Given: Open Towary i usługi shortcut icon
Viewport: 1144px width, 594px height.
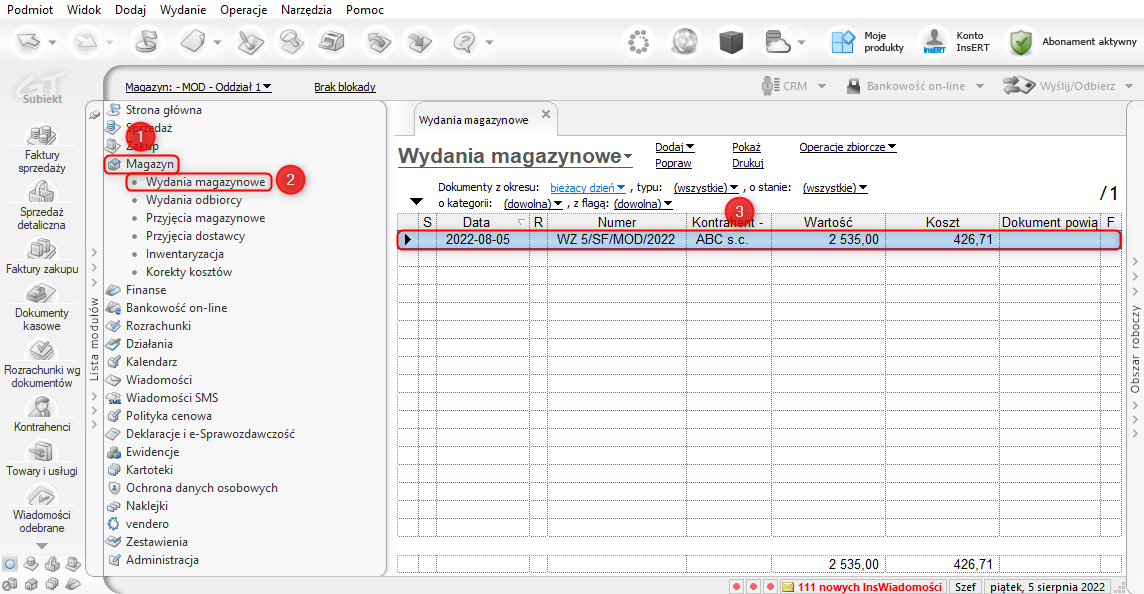Looking at the screenshot, I should pos(42,452).
